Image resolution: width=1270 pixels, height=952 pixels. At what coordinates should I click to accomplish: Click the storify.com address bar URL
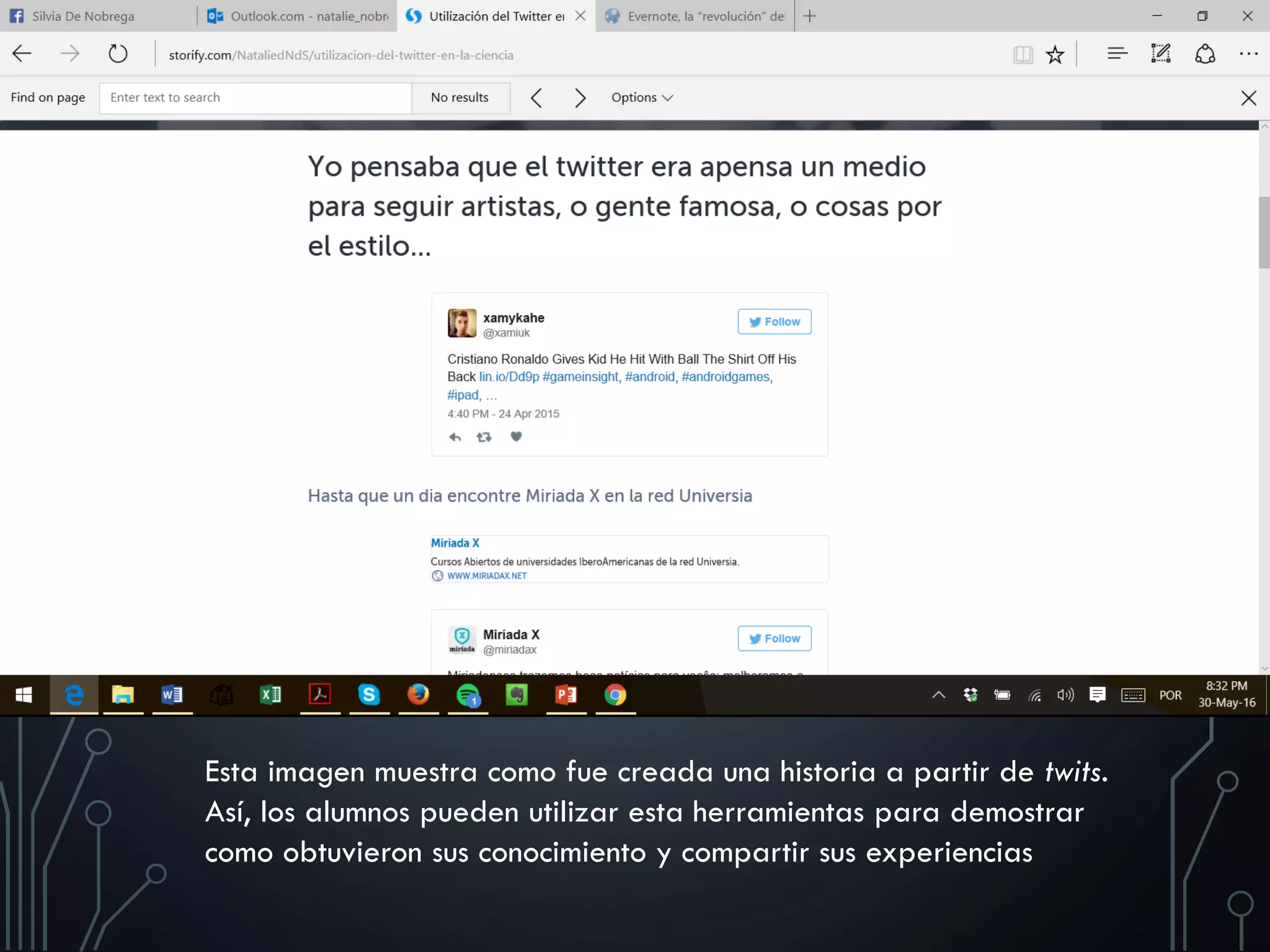coord(341,55)
